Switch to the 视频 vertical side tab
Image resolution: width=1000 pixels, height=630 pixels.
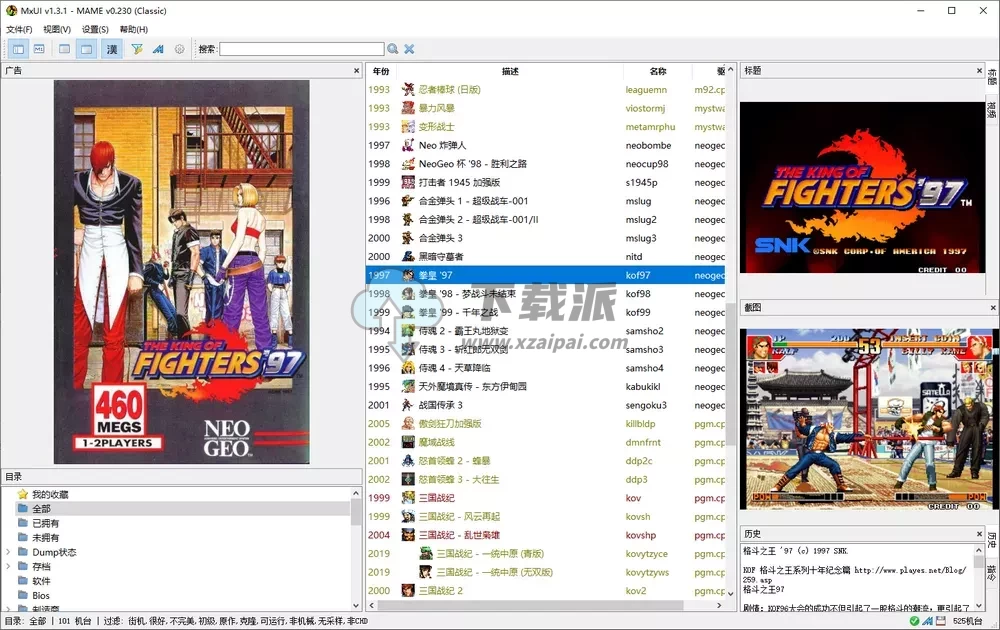[x=992, y=108]
